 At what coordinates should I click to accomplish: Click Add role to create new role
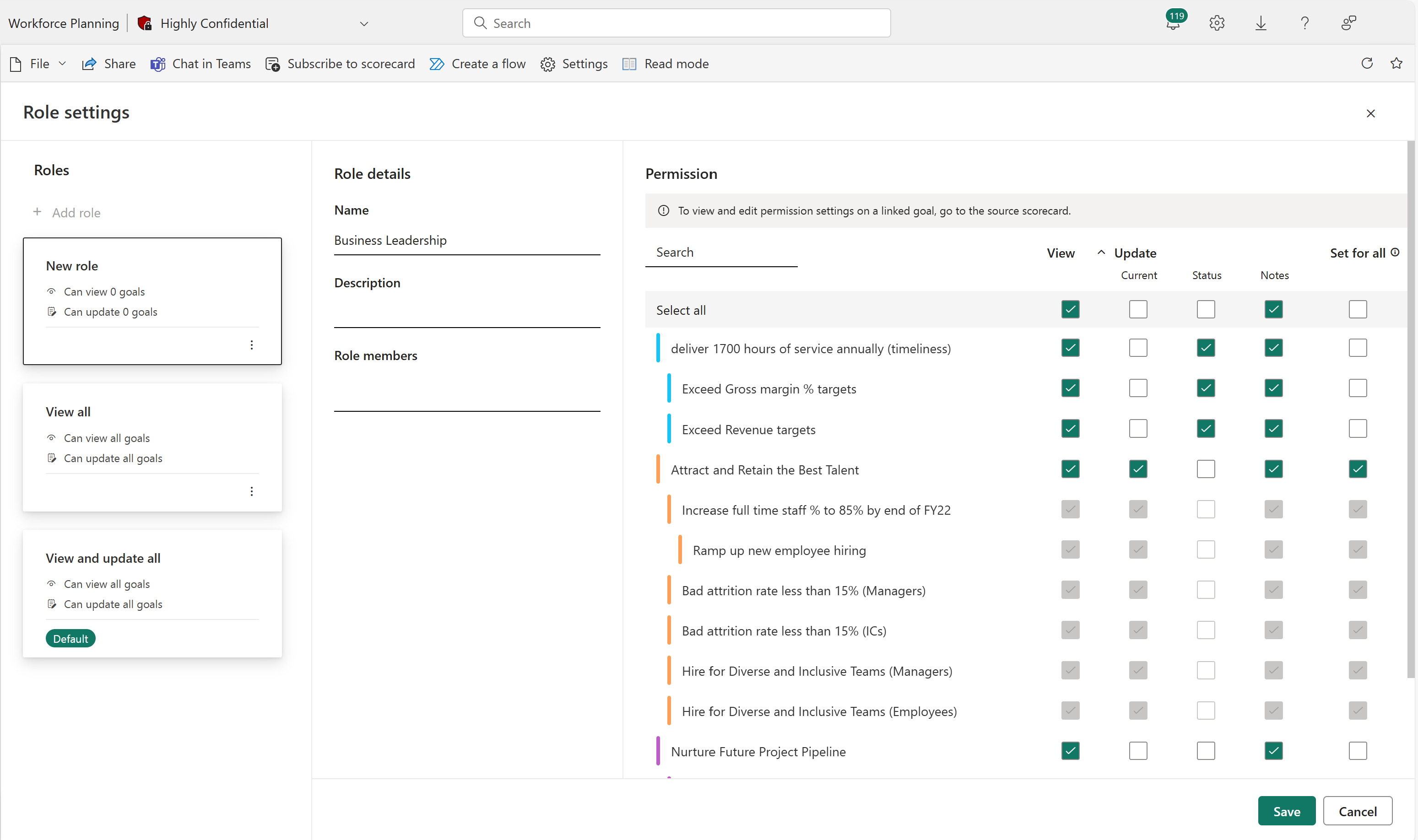click(x=70, y=212)
